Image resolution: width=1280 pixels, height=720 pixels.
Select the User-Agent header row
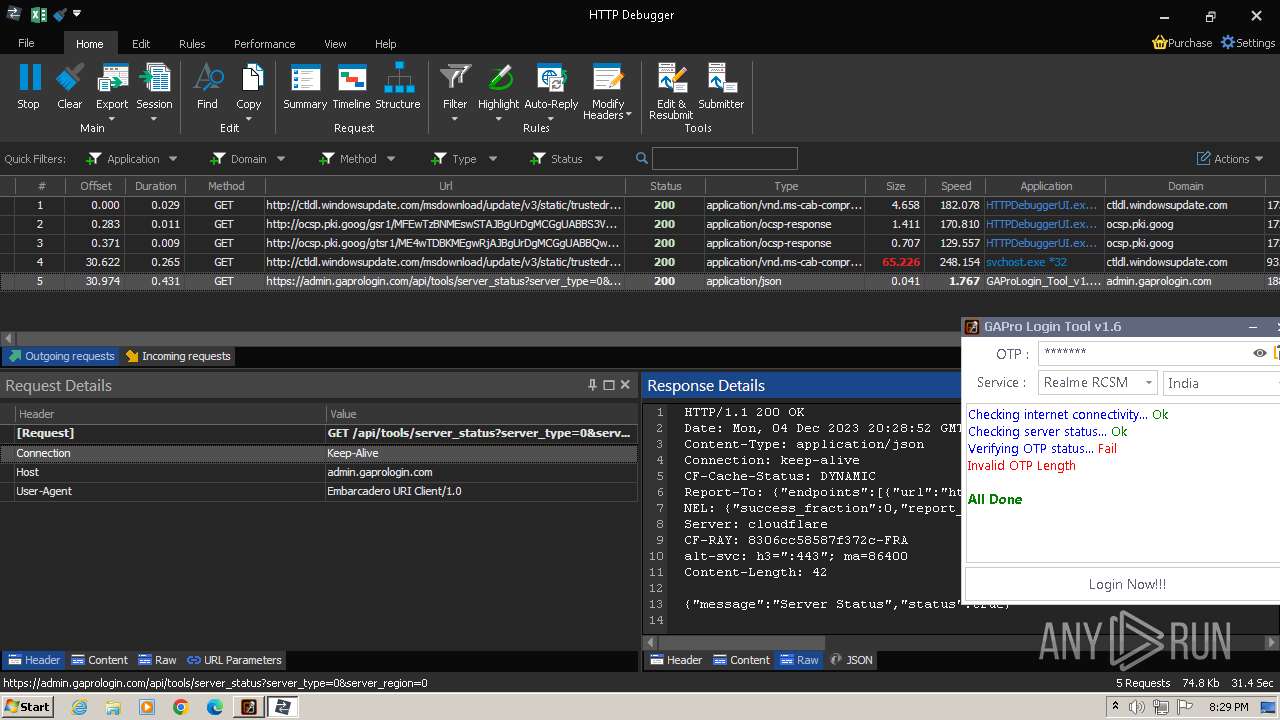pos(319,491)
